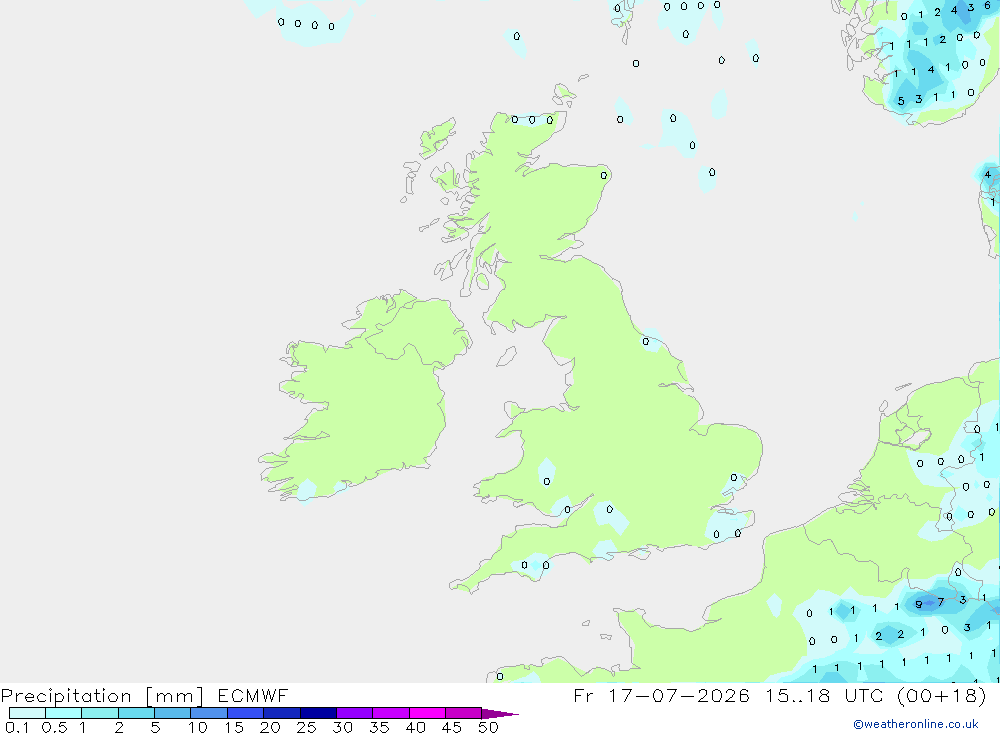The width and height of the screenshot is (1000, 733).
Task: Click the legend label '50'
Action: pos(488,727)
